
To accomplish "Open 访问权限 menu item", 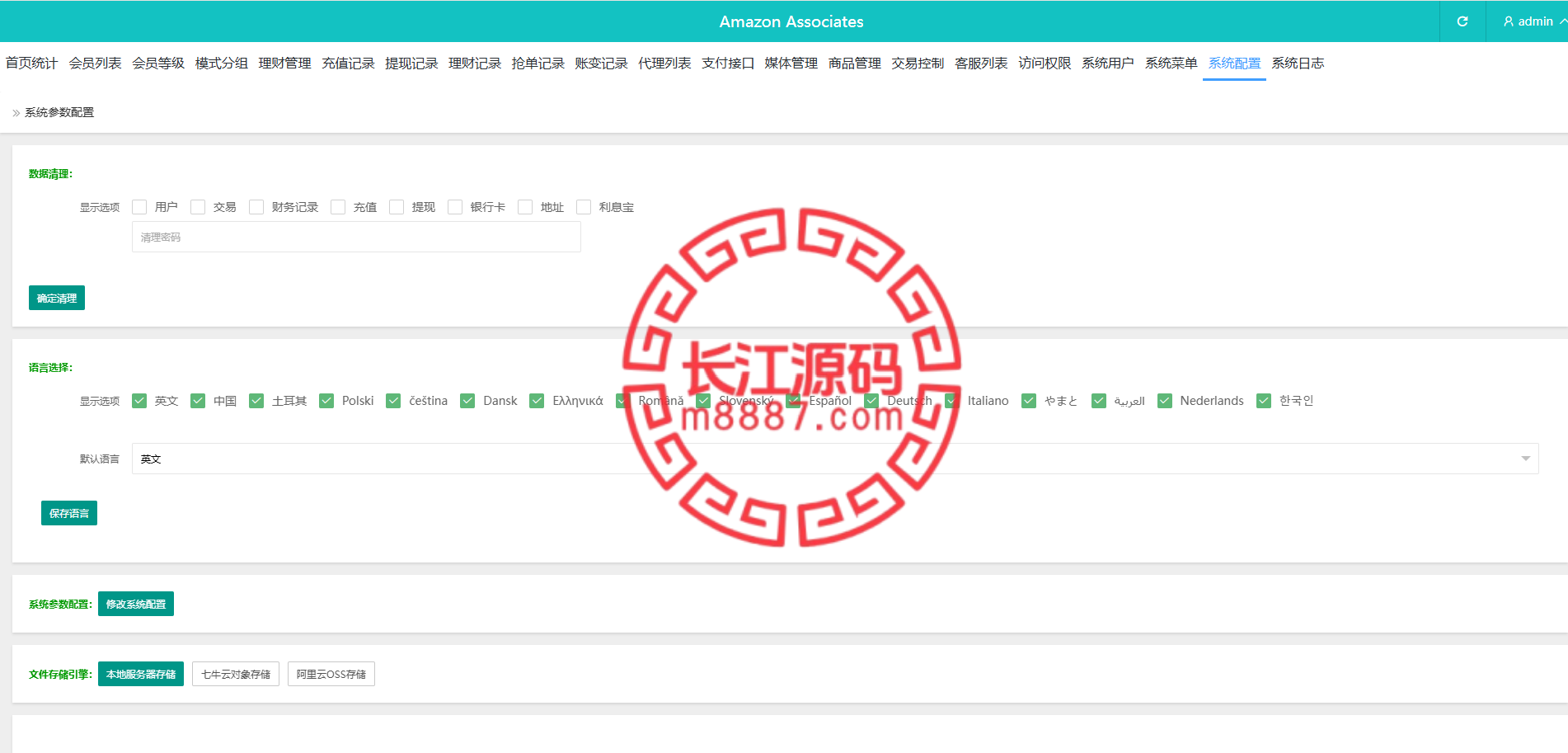I will [x=1045, y=63].
